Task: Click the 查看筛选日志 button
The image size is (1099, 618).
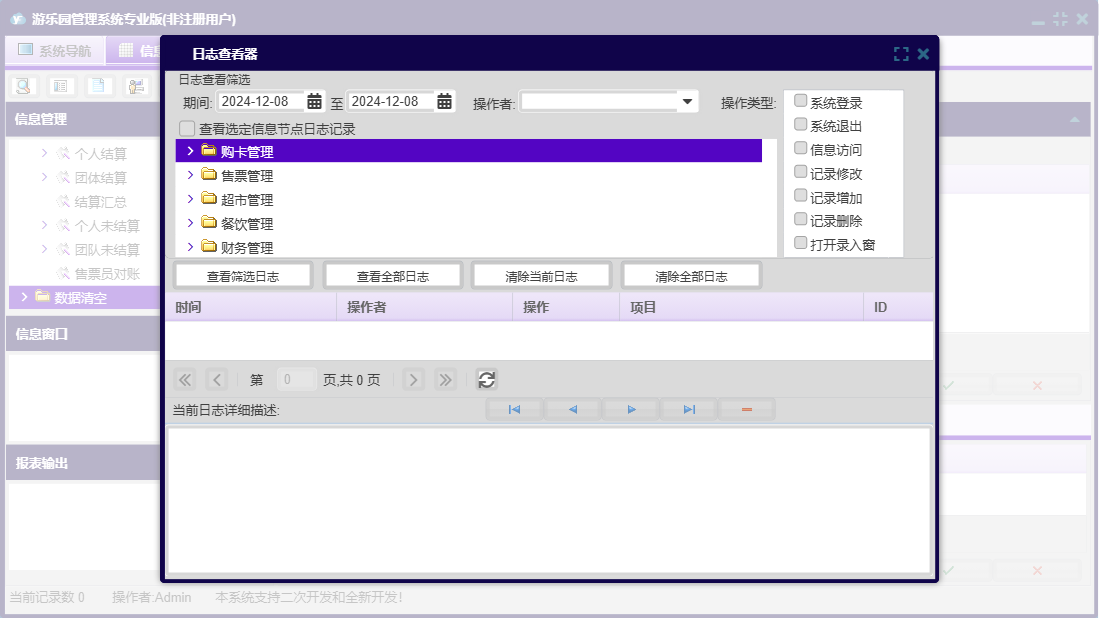Action: (243, 276)
